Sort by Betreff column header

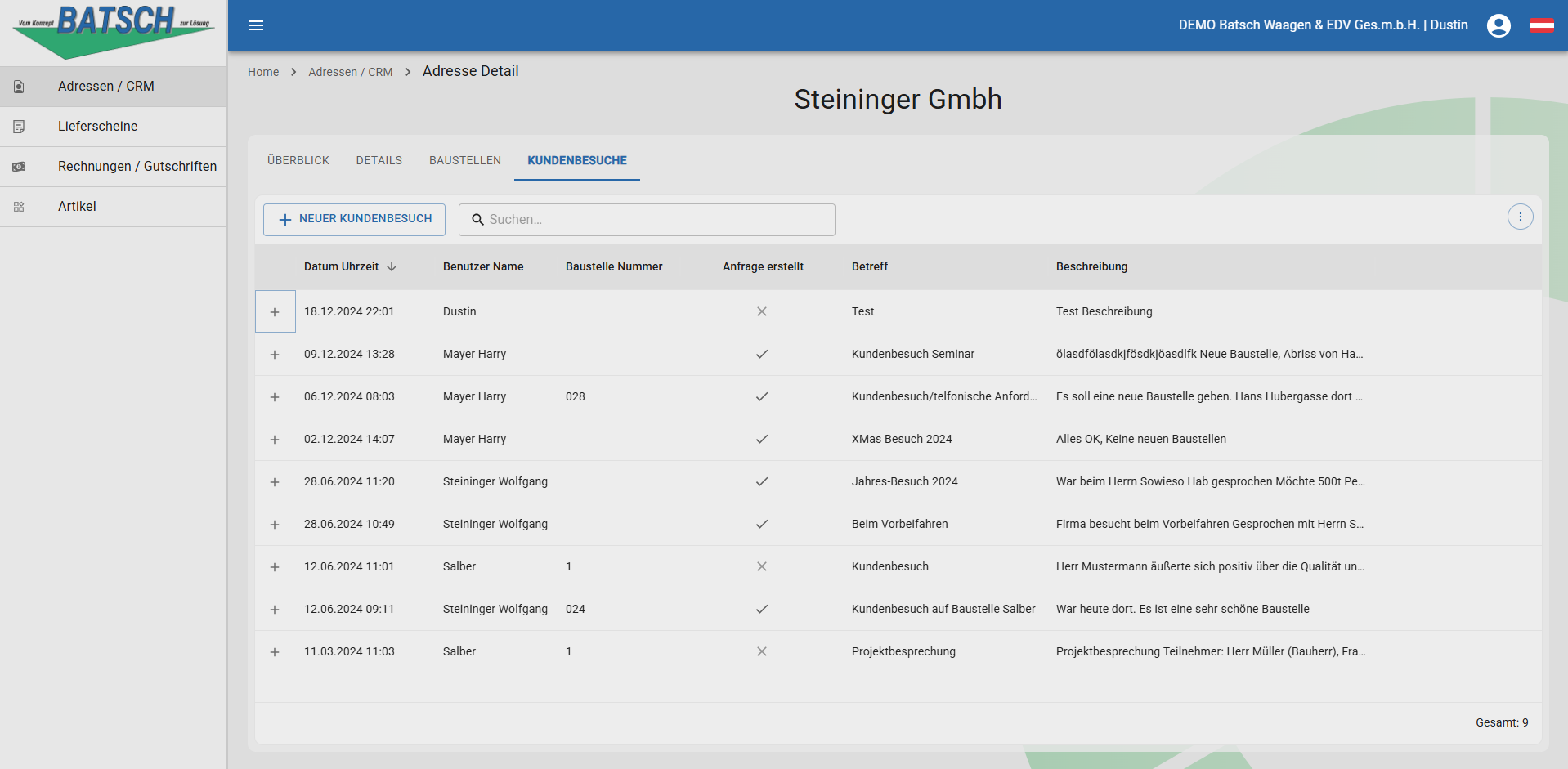870,266
